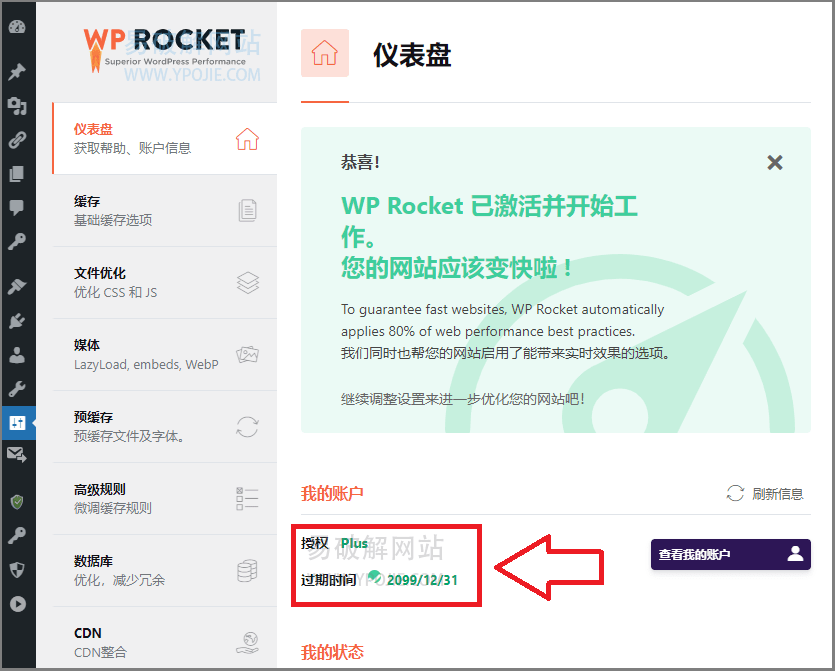
Task: Open the Media library camera-and-note icon
Action: [17, 106]
